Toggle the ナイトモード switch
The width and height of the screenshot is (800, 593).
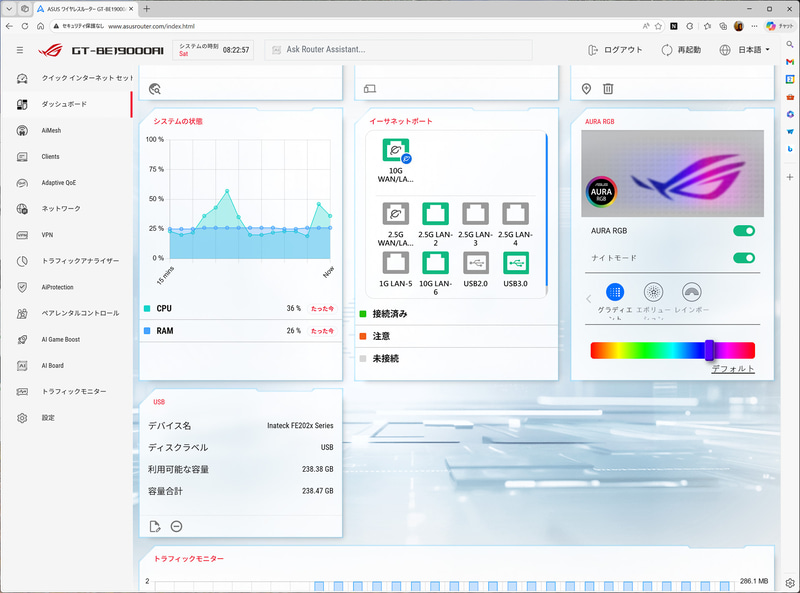(744, 258)
